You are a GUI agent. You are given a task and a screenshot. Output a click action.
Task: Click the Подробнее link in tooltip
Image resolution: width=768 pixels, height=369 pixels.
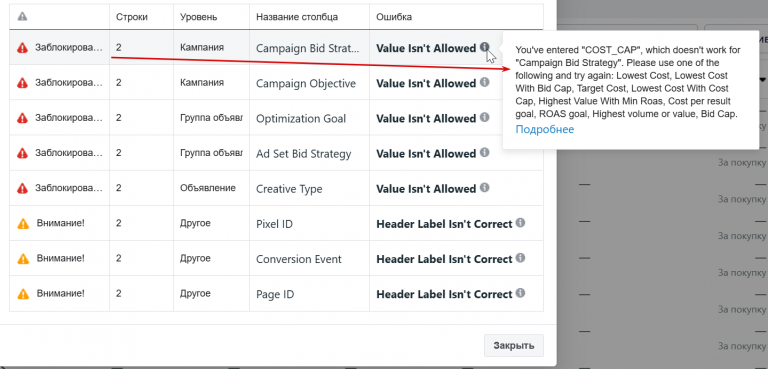tap(545, 129)
